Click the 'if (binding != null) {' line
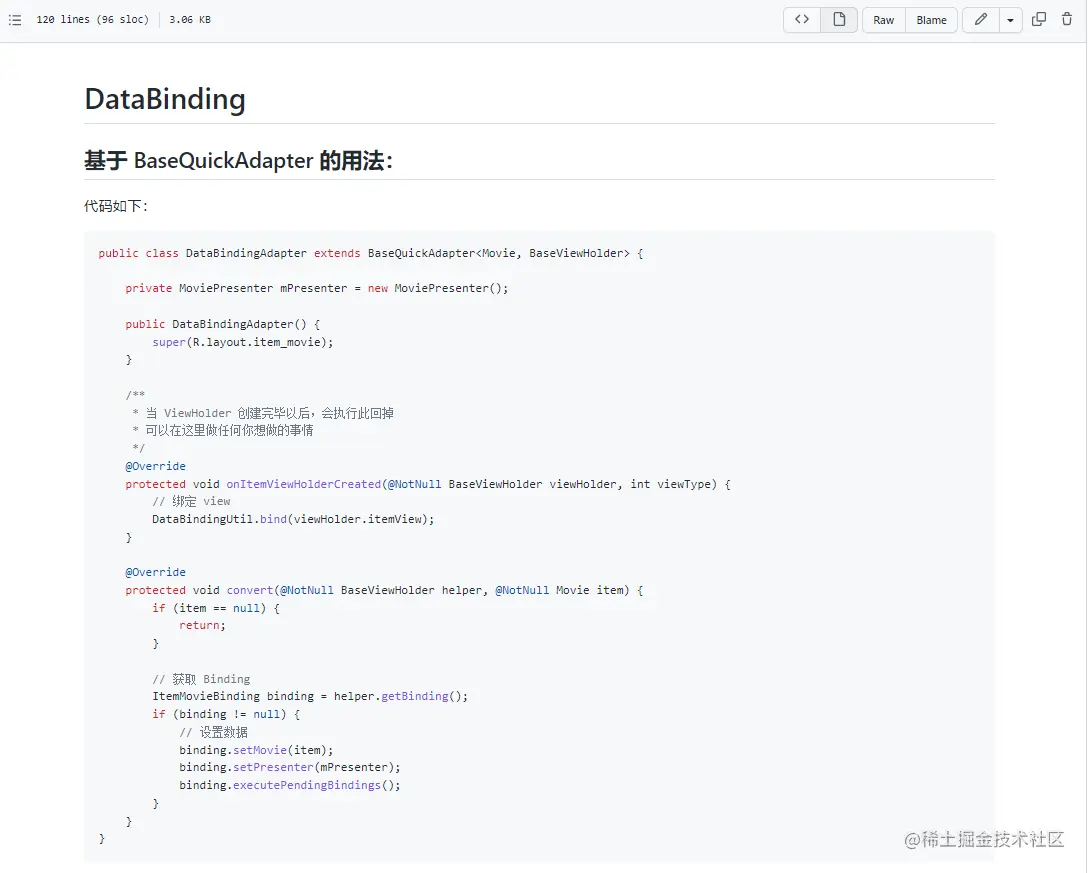The width and height of the screenshot is (1088, 873). point(226,714)
